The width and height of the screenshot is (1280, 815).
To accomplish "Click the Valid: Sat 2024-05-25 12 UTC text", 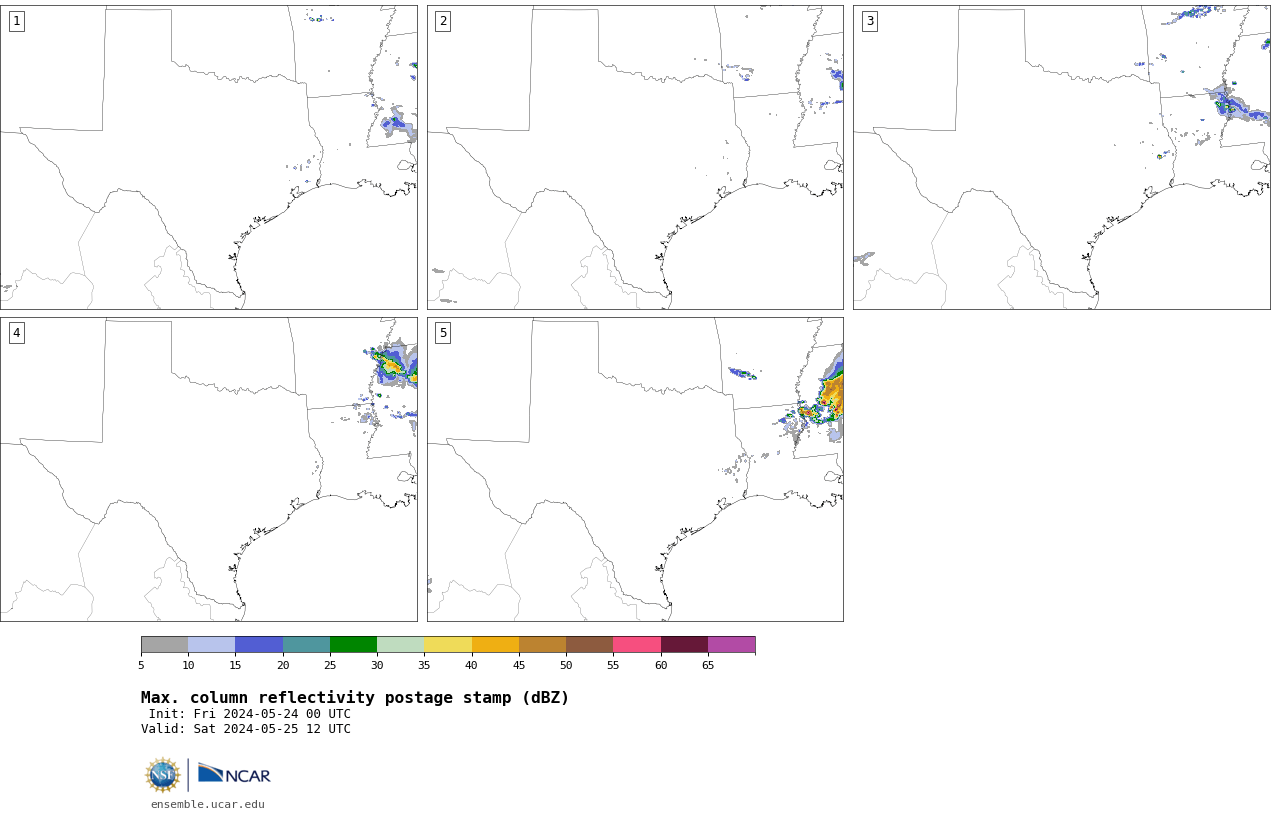I will click(246, 729).
